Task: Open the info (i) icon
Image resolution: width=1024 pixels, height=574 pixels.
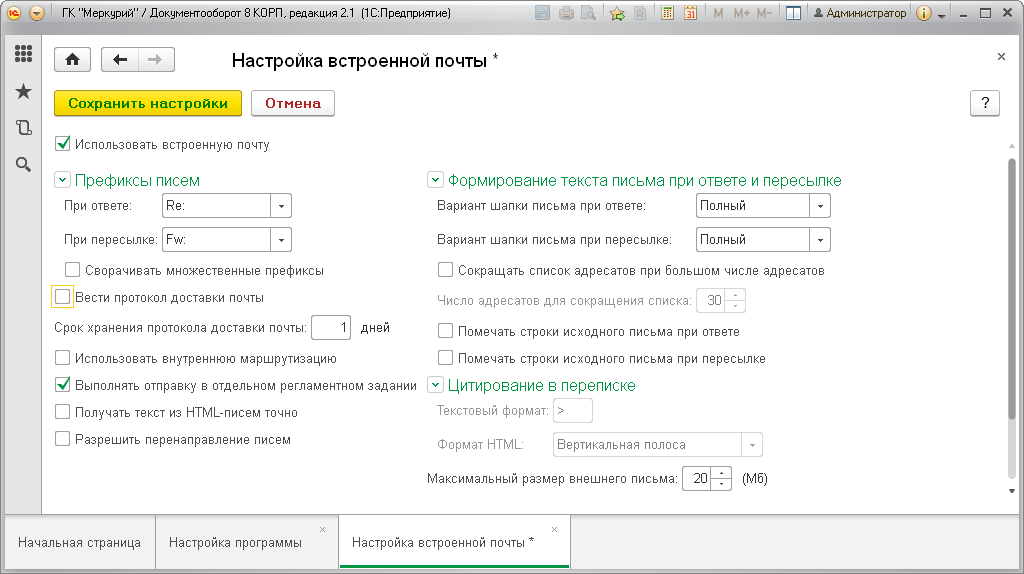Action: [x=923, y=13]
